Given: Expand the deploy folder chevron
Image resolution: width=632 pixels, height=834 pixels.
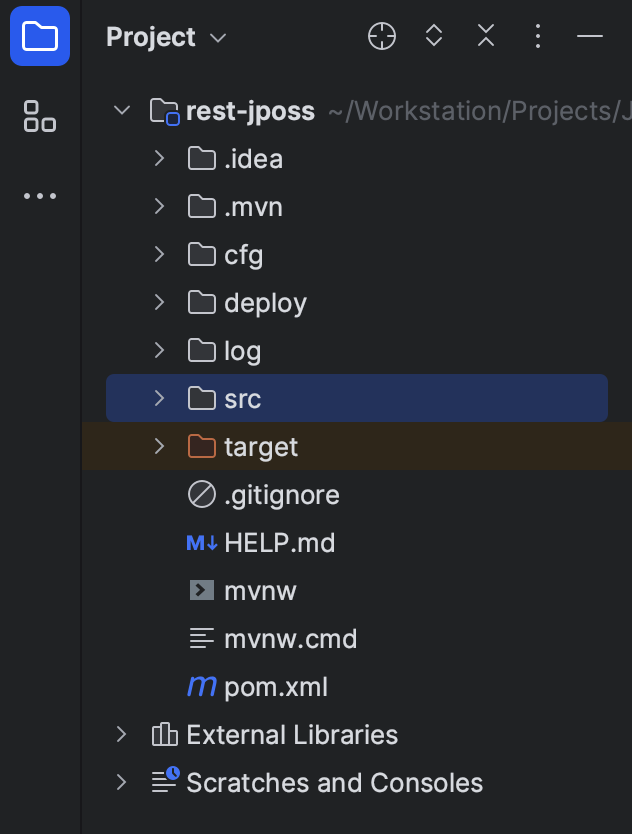Looking at the screenshot, I should [x=159, y=302].
